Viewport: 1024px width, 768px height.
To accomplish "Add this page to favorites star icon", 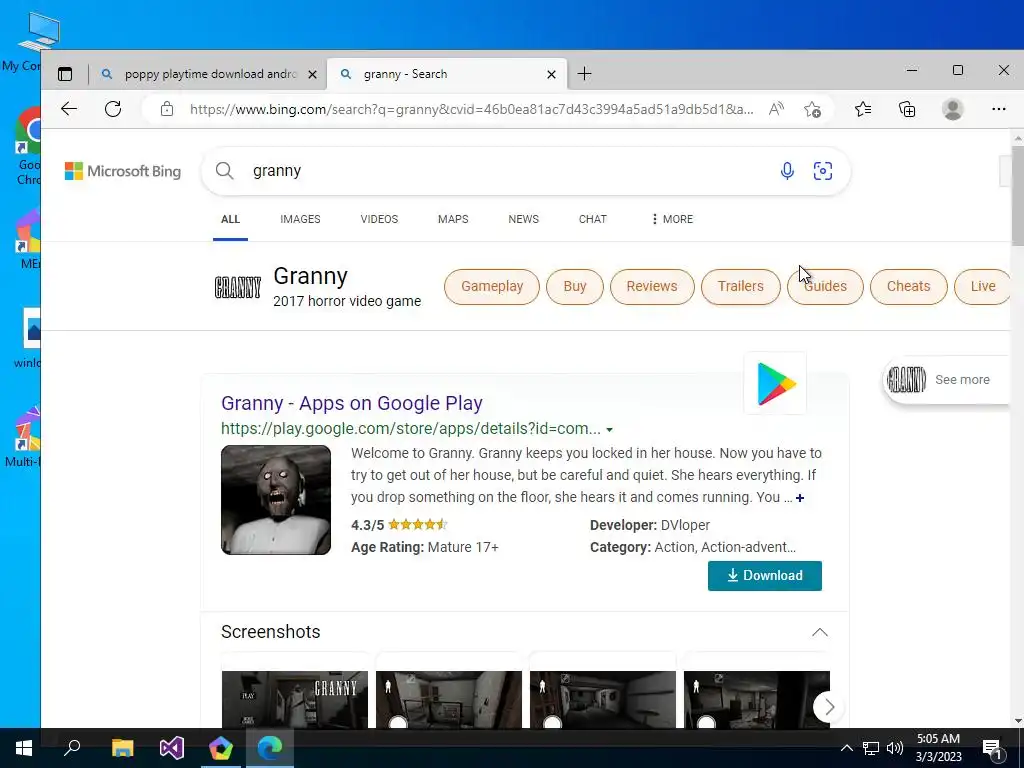I will (812, 109).
